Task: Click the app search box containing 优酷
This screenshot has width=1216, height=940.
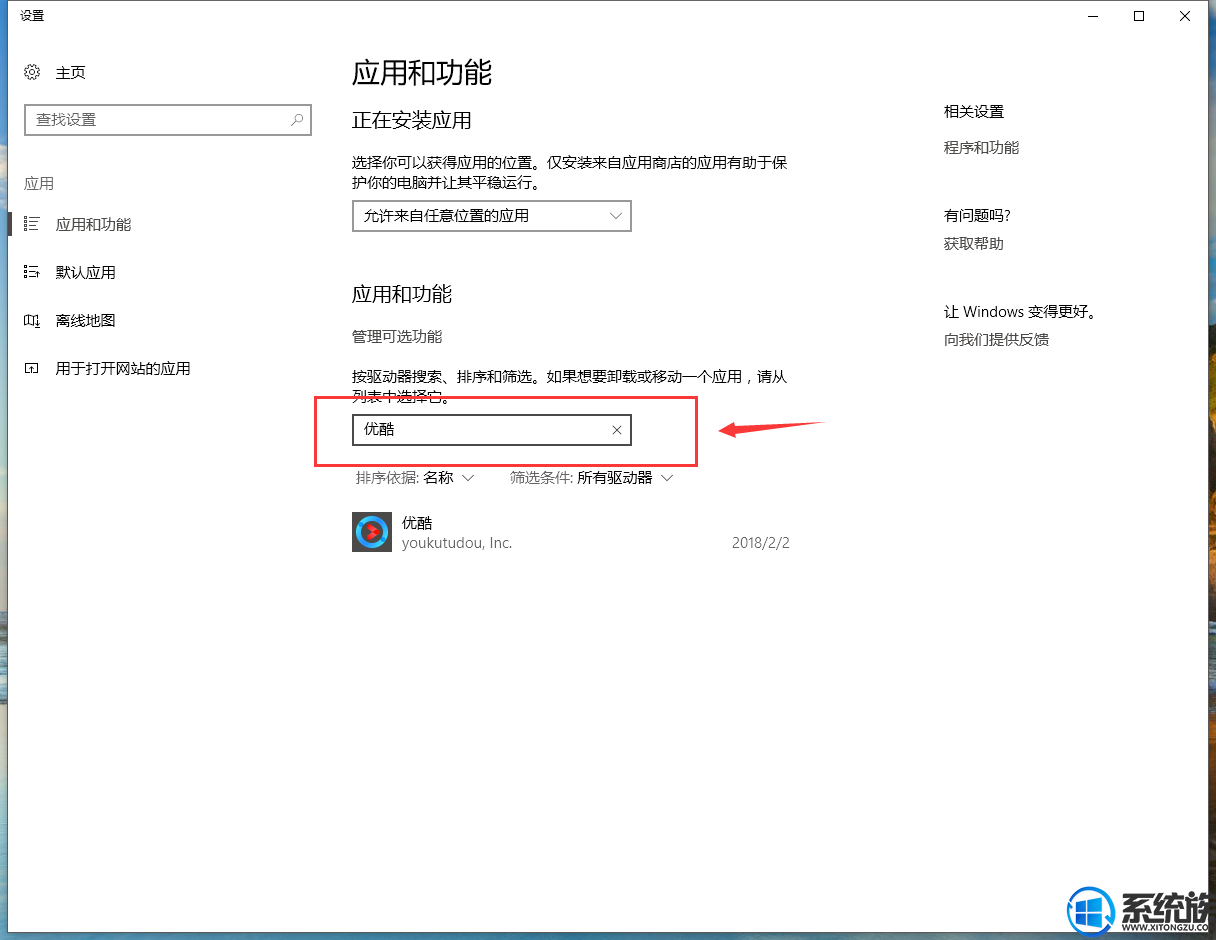Action: (x=492, y=430)
